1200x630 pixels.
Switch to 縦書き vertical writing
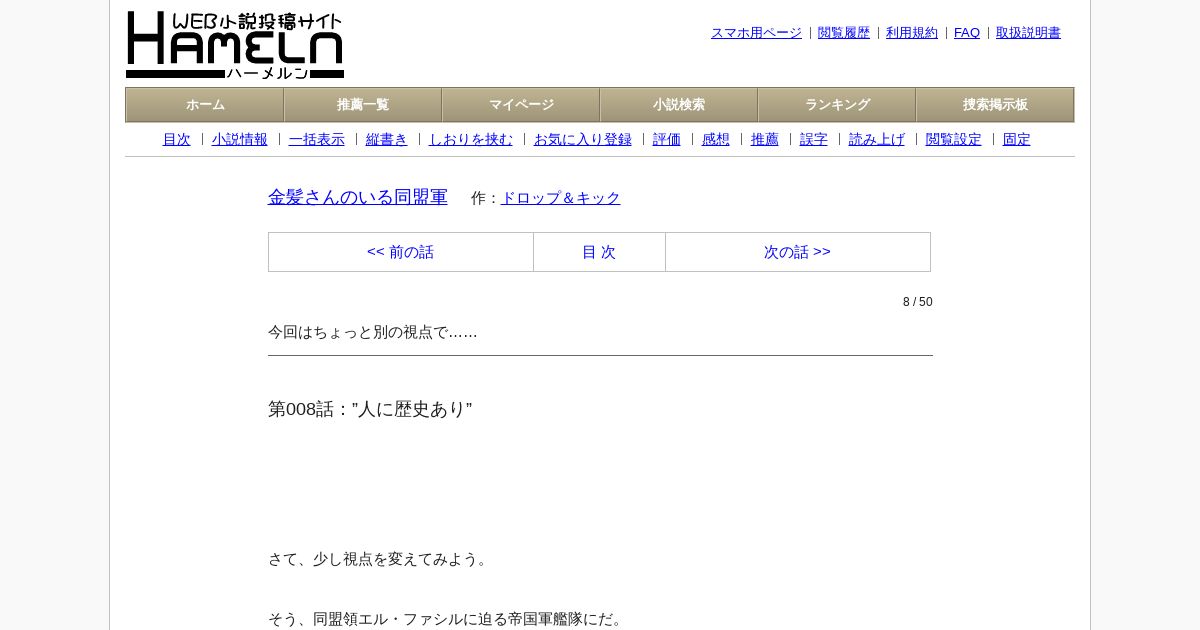[387, 140]
